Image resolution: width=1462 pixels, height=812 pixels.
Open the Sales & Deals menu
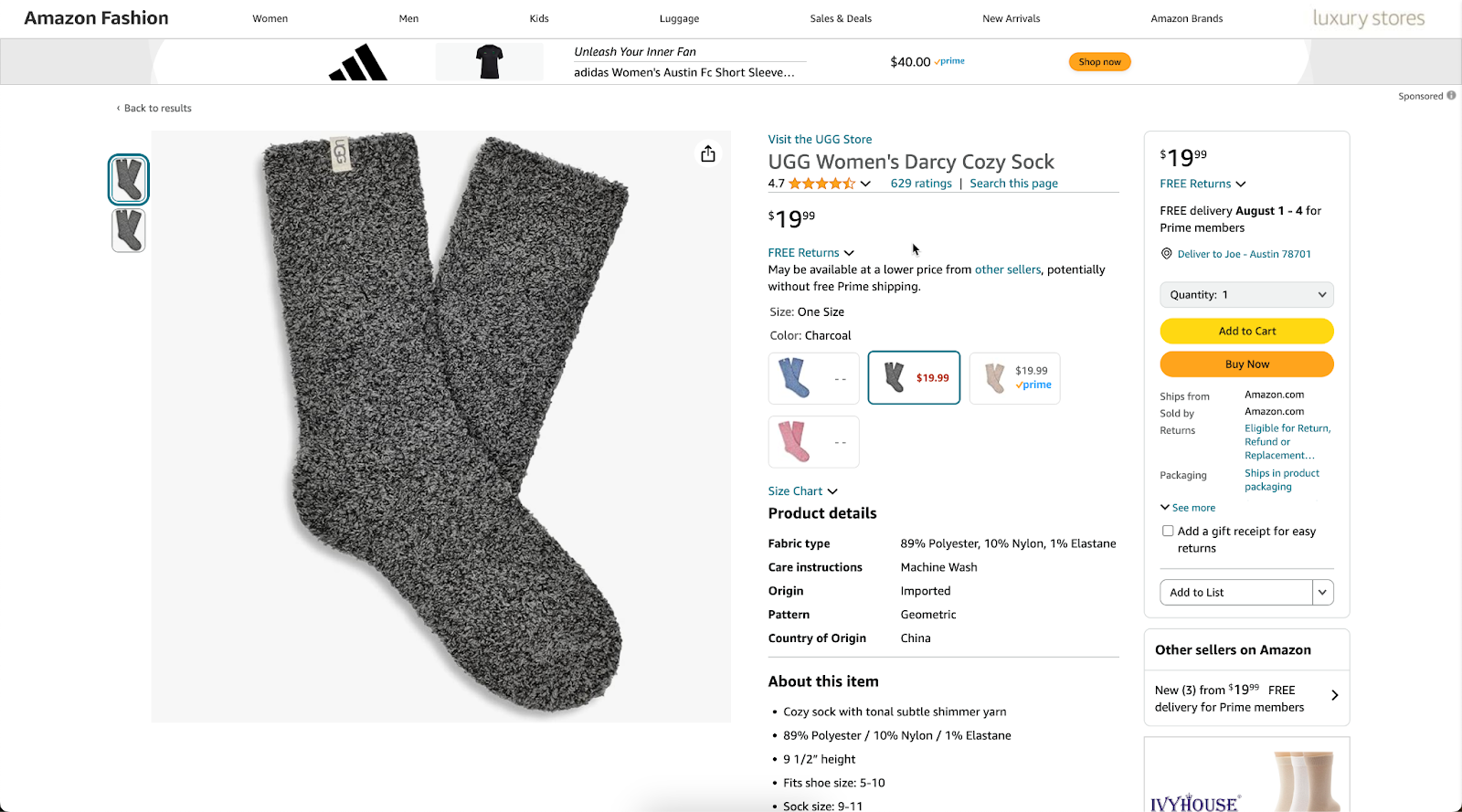pos(840,17)
